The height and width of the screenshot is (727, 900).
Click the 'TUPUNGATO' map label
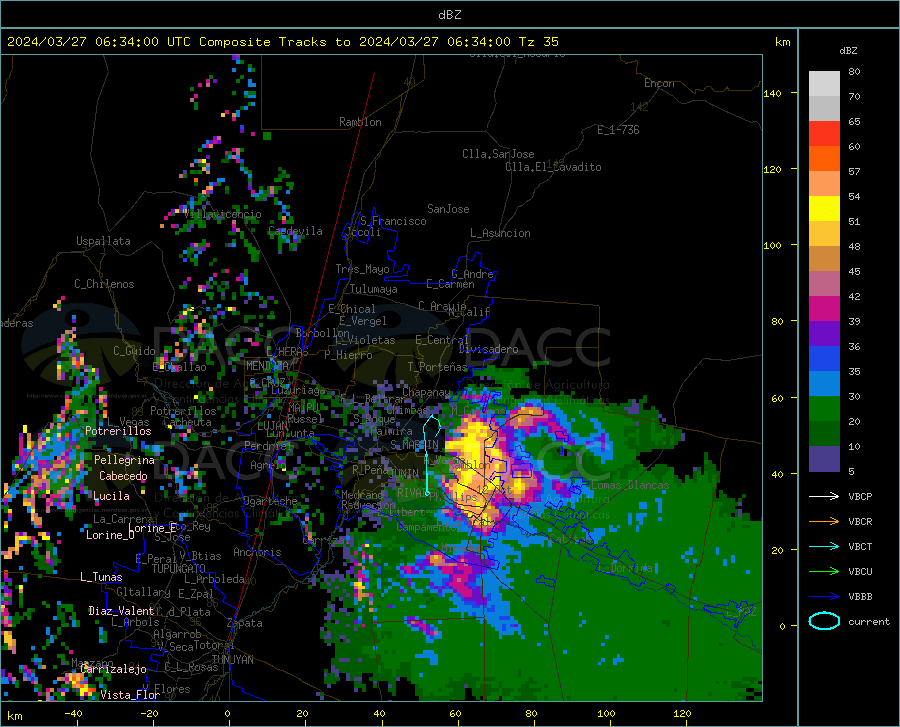coord(179,569)
